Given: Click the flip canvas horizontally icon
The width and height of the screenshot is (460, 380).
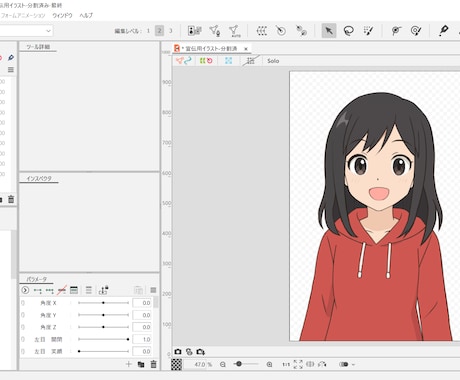Looking at the screenshot, I should coord(310,364).
